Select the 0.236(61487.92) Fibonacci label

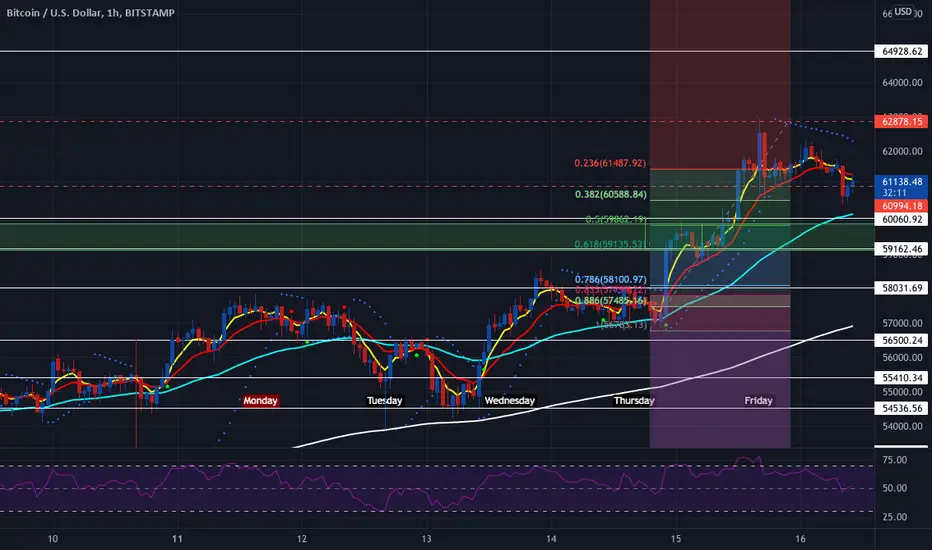coord(610,163)
